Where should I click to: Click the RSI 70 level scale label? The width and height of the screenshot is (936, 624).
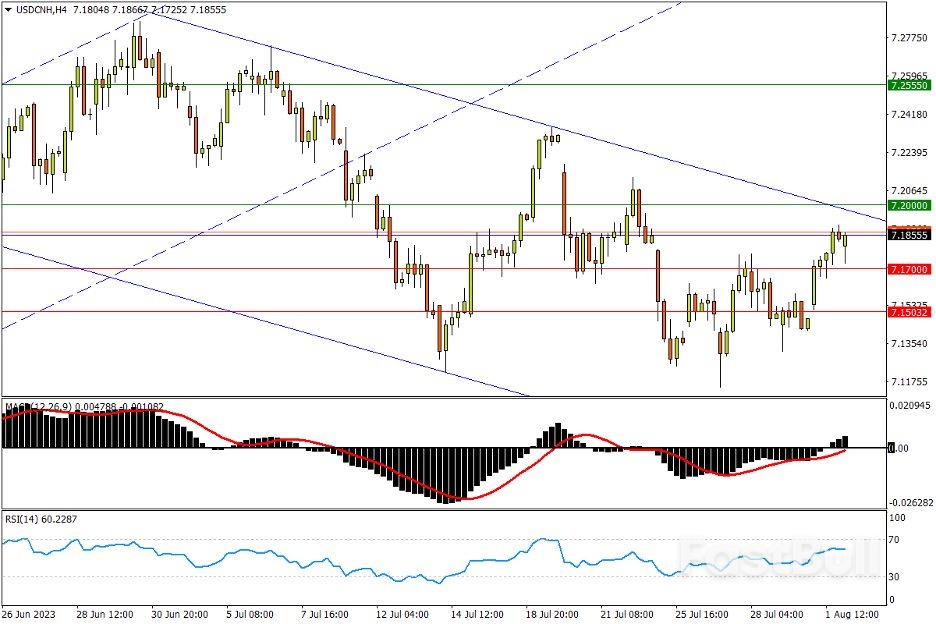[x=895, y=540]
